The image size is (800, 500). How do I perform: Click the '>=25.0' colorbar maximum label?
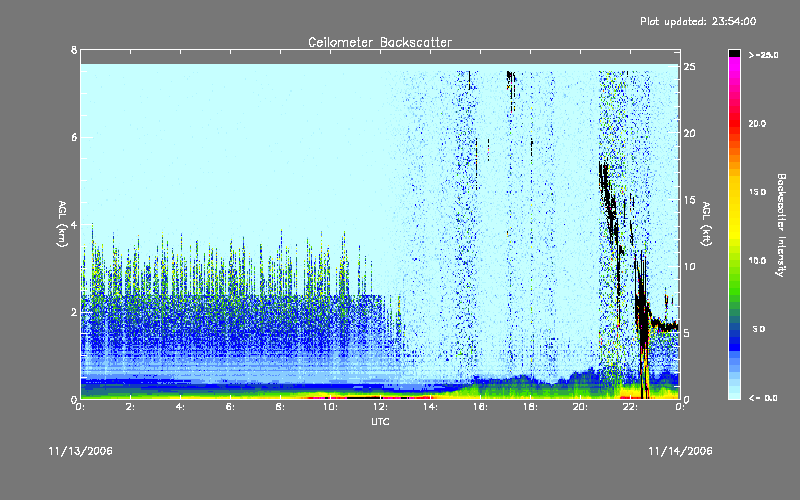coord(764,55)
